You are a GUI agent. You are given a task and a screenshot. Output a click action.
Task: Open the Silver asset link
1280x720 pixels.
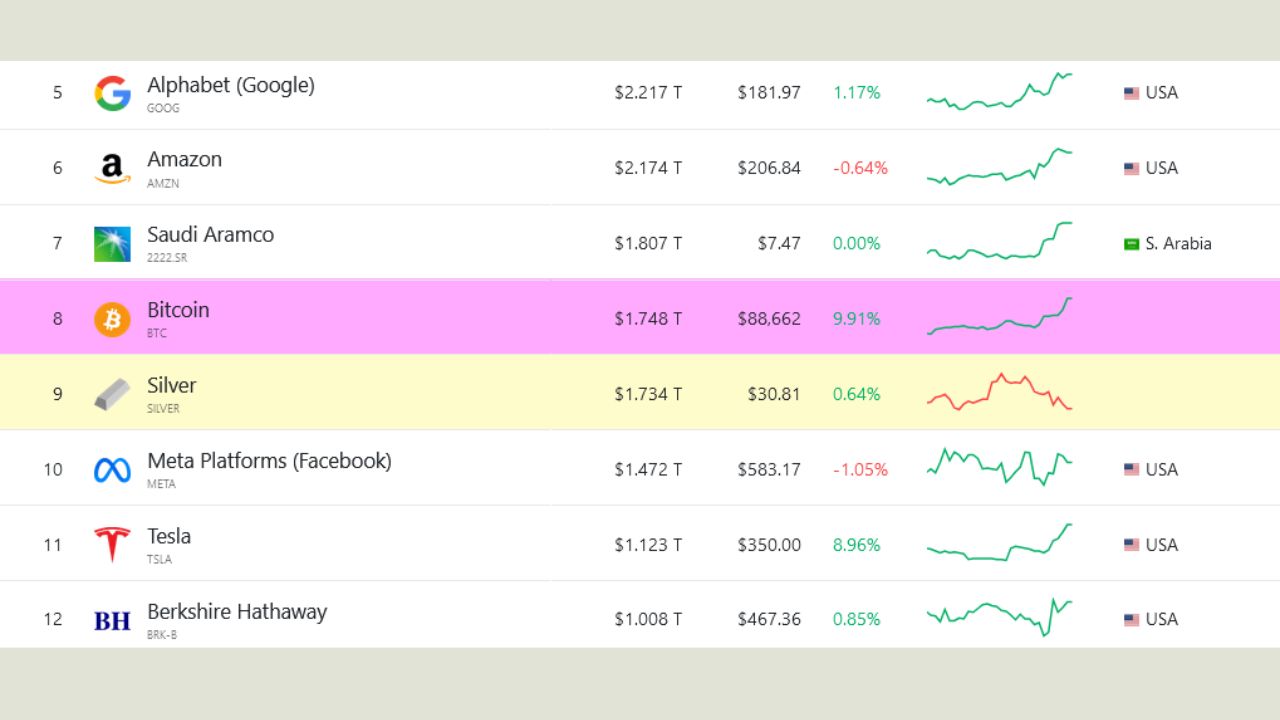pyautogui.click(x=172, y=385)
